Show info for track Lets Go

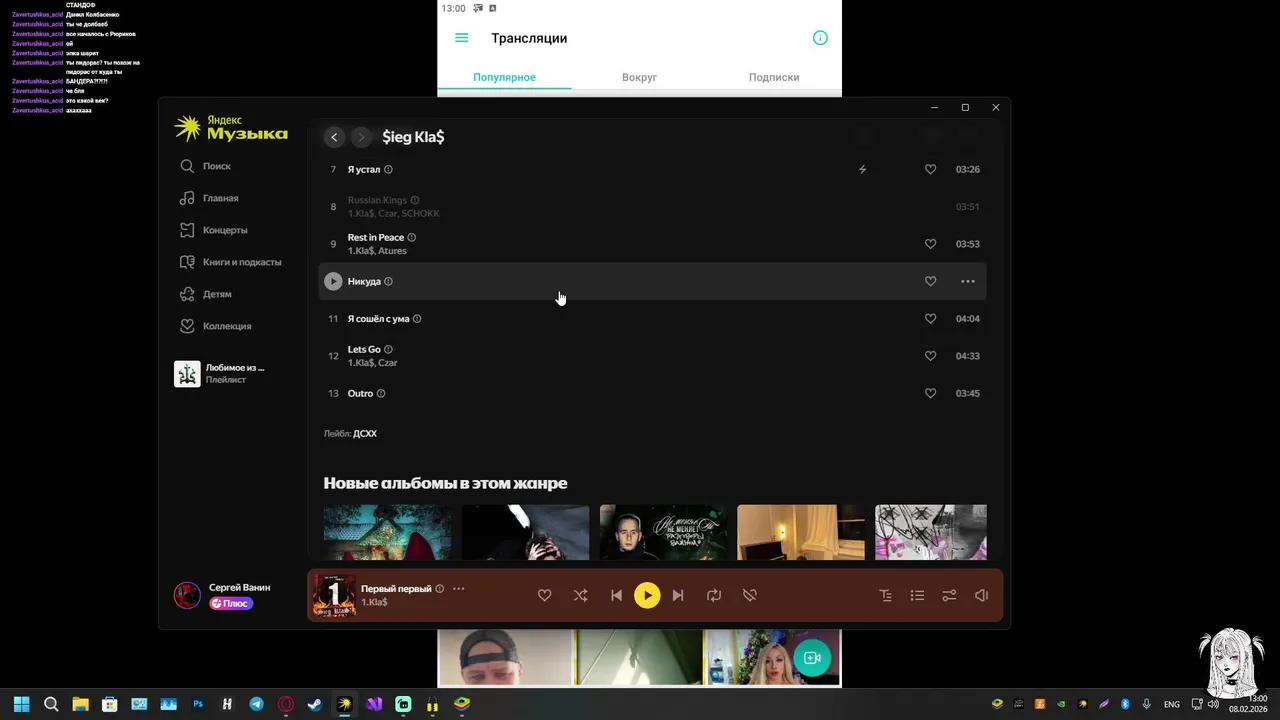tap(389, 349)
